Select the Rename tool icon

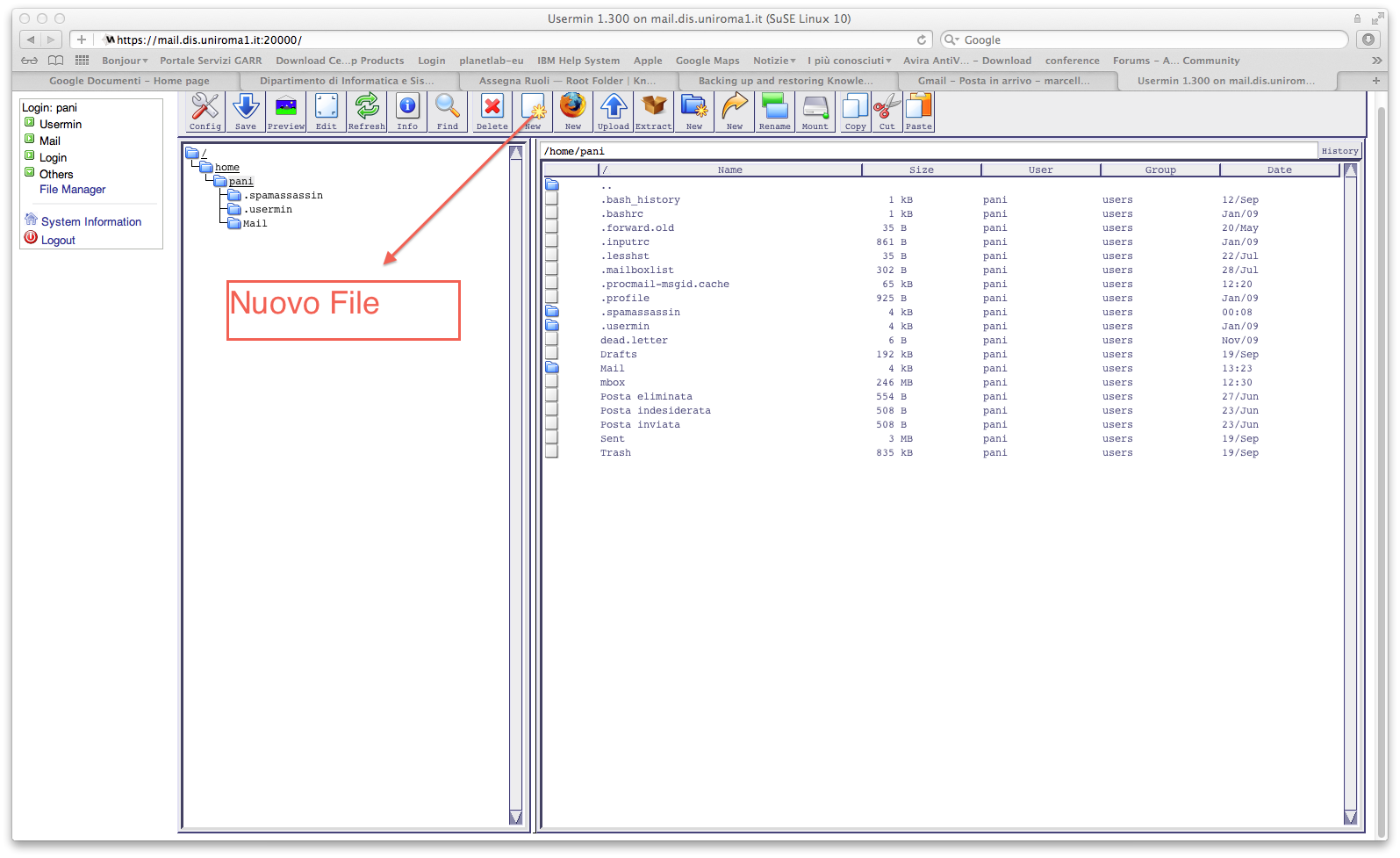click(774, 112)
